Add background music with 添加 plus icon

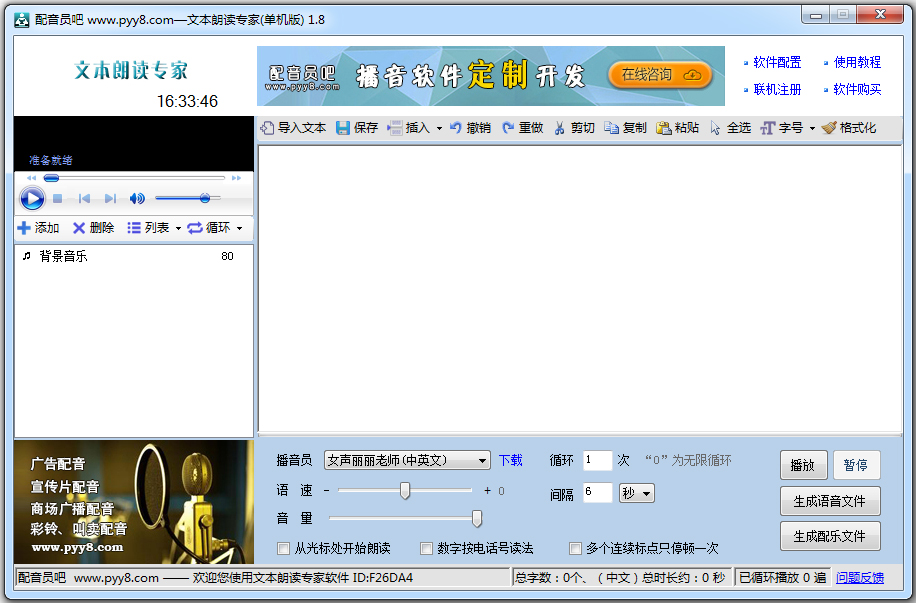tap(24, 228)
